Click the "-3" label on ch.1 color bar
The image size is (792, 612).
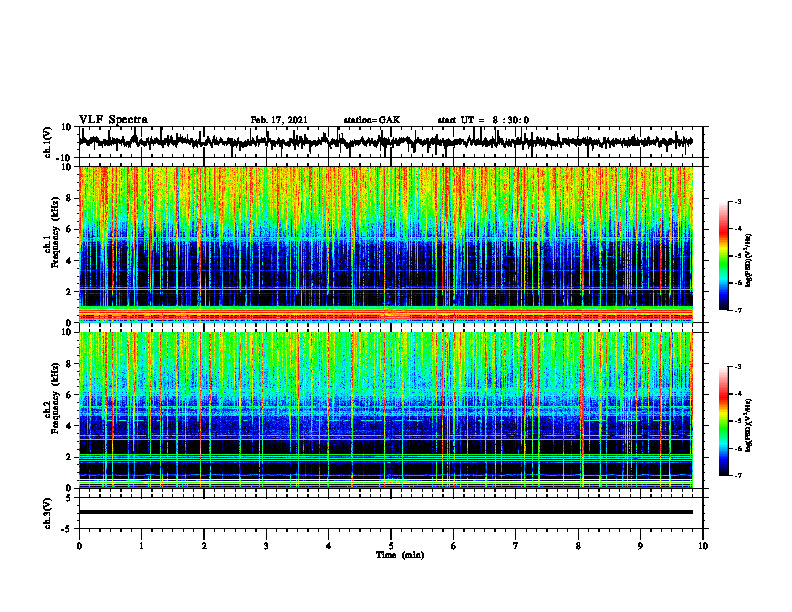coord(738,201)
